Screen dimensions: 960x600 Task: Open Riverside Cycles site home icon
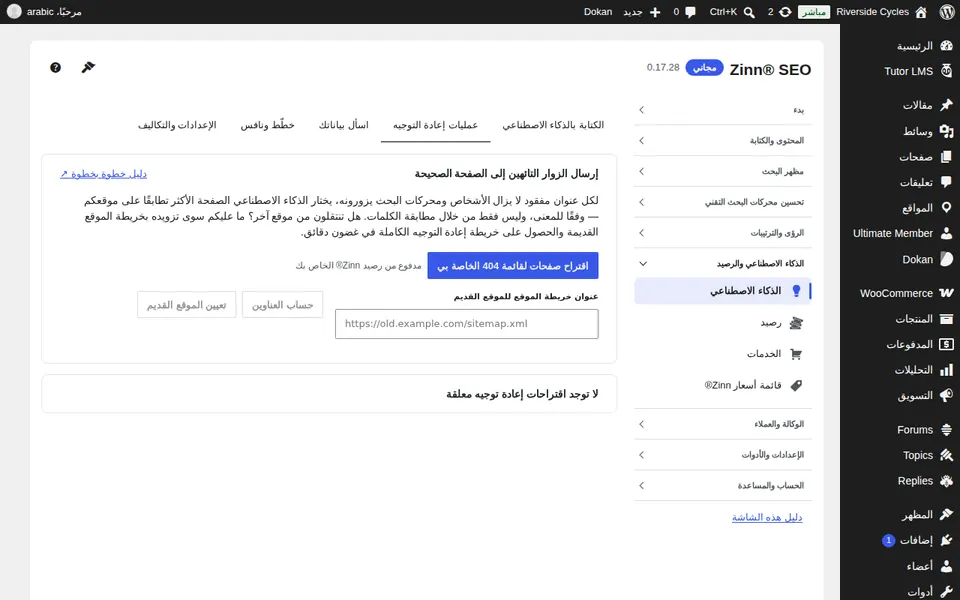pyautogui.click(x=921, y=12)
